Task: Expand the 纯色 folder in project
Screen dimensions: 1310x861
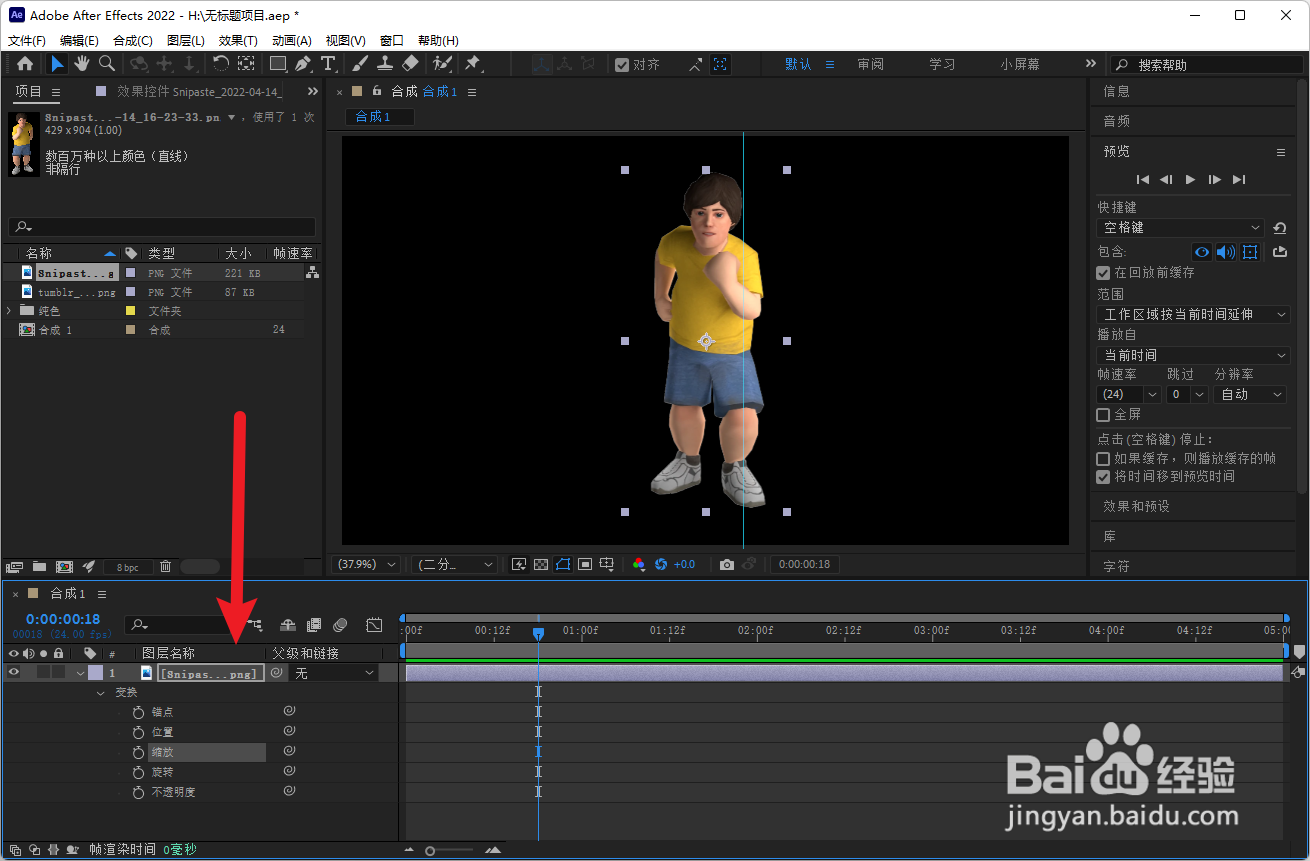Action: click(9, 310)
